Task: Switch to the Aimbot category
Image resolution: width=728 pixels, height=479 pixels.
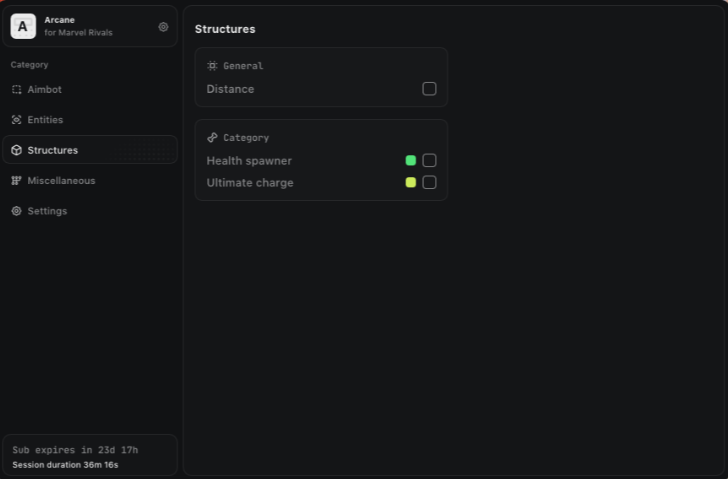Action: pos(45,90)
